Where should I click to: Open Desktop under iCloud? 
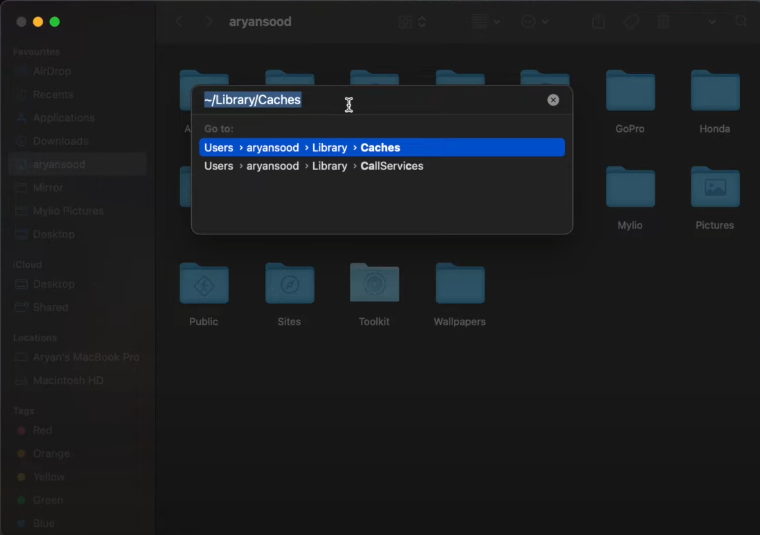[x=78, y=284]
